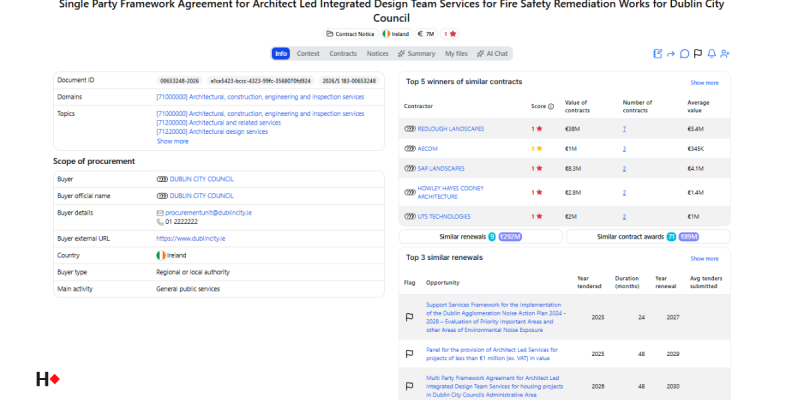Open [71200000] Architectural and related services
This screenshot has width=800, height=400.
pos(218,123)
